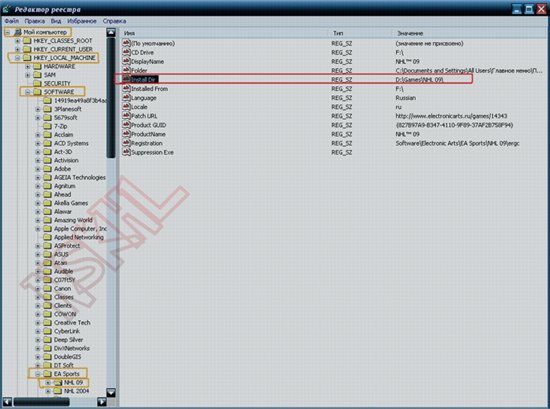Click the tree scroll-right arrow button

pyautogui.click(x=102, y=401)
